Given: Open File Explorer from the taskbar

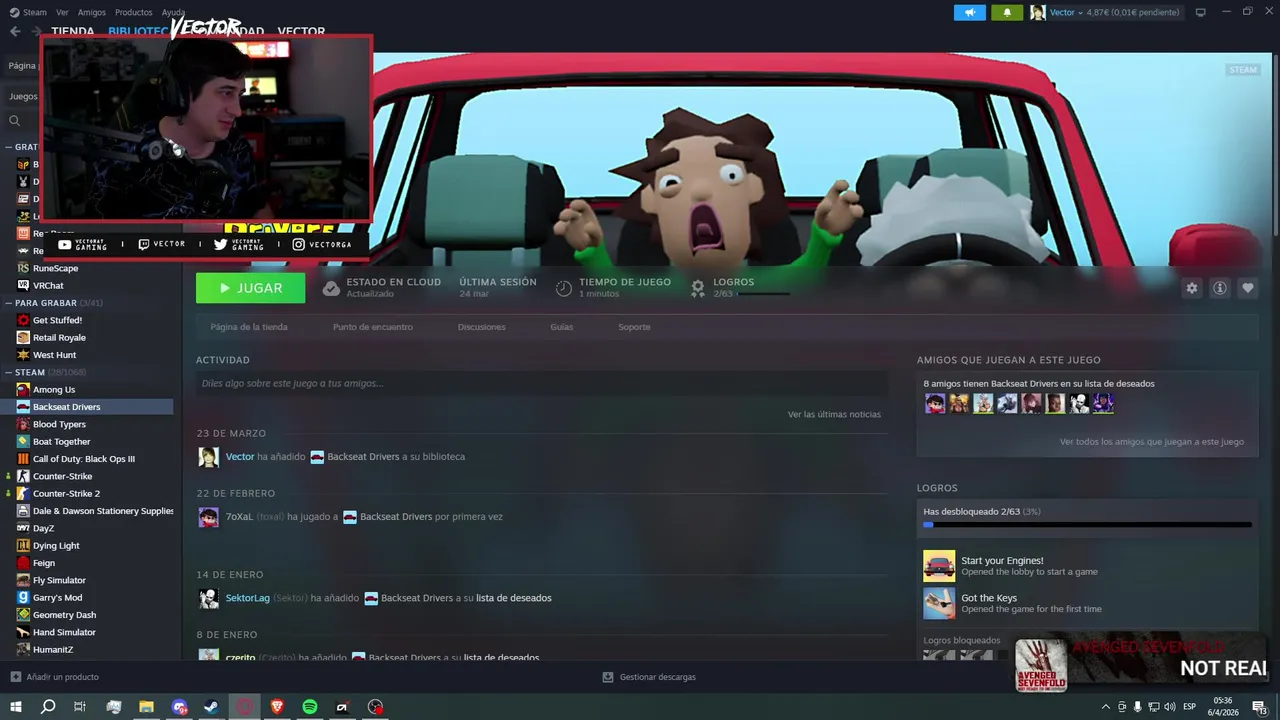Looking at the screenshot, I should (x=146, y=707).
